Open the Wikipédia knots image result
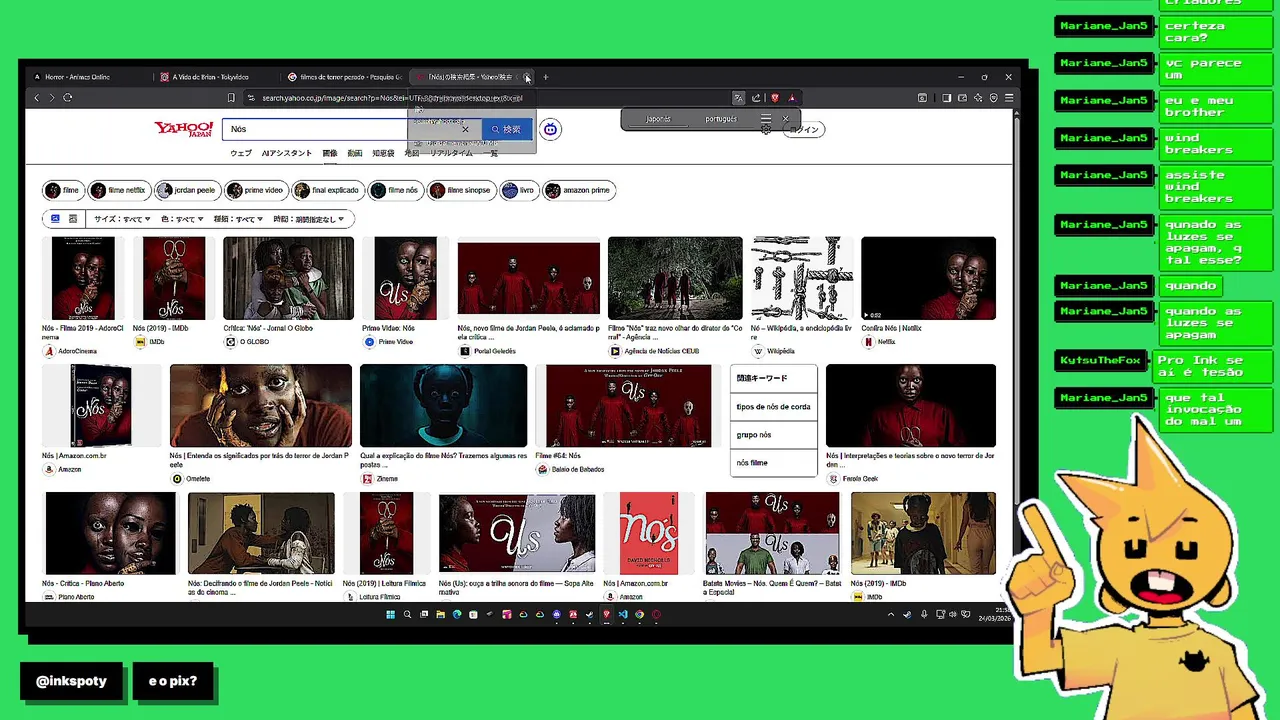This screenshot has width=1280, height=720. (x=802, y=278)
